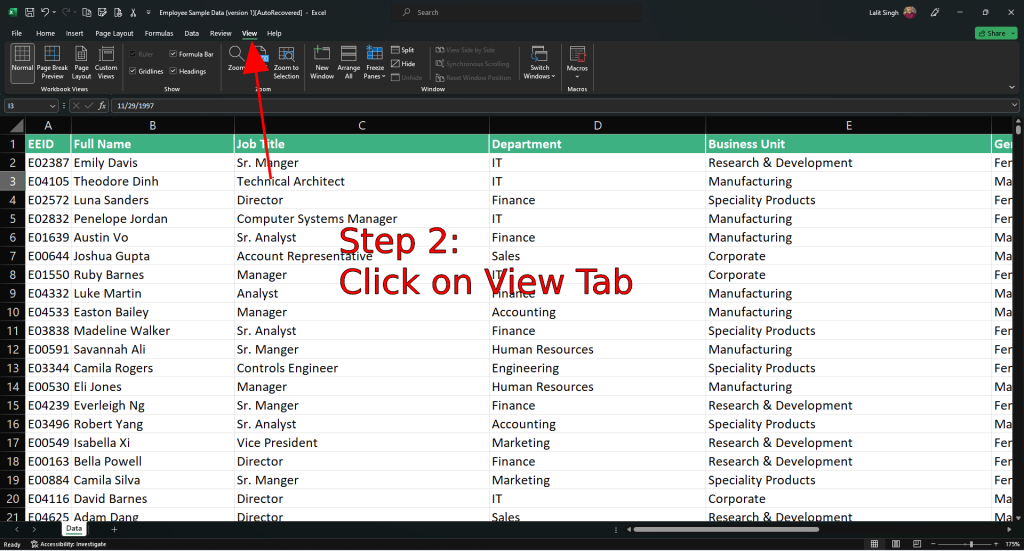This screenshot has width=1024, height=551.
Task: Click the Department header cell
Action: click(x=597, y=144)
